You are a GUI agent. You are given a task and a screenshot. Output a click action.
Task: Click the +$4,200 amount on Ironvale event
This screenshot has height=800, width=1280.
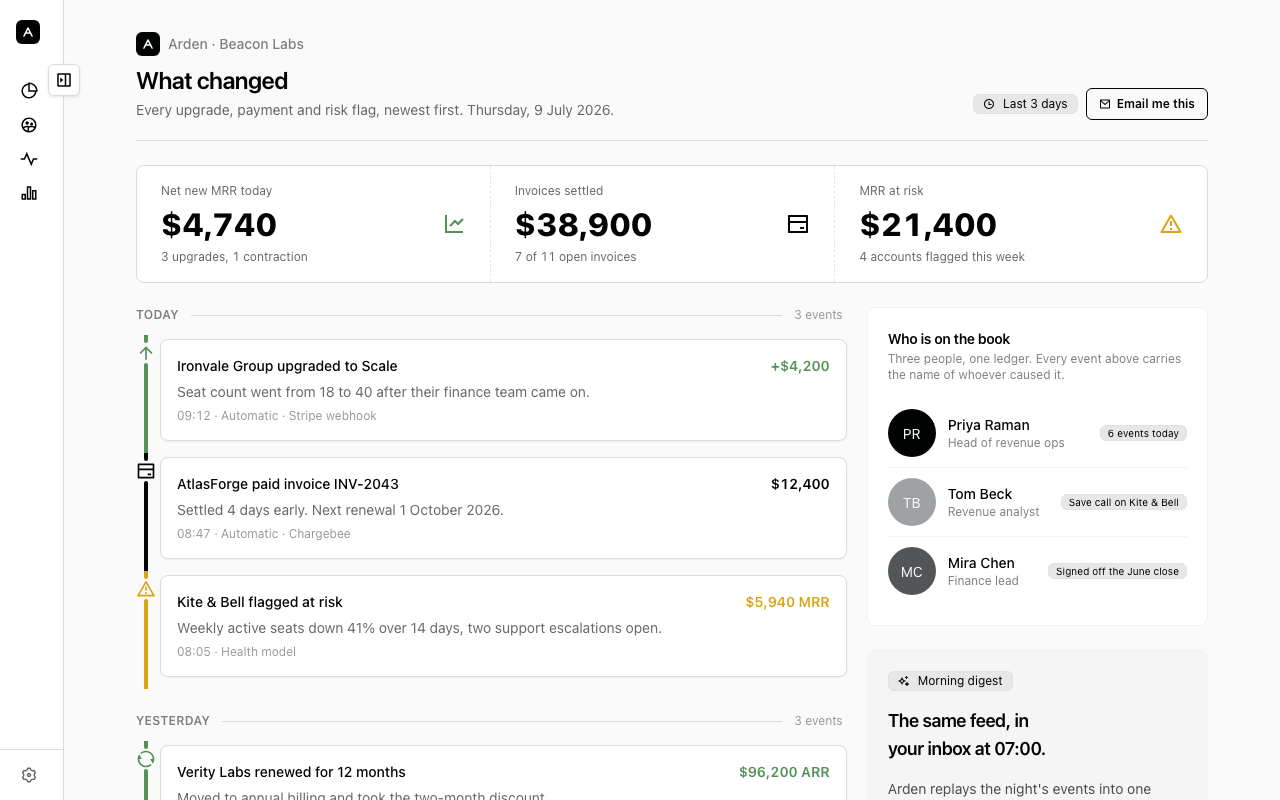[x=800, y=366]
